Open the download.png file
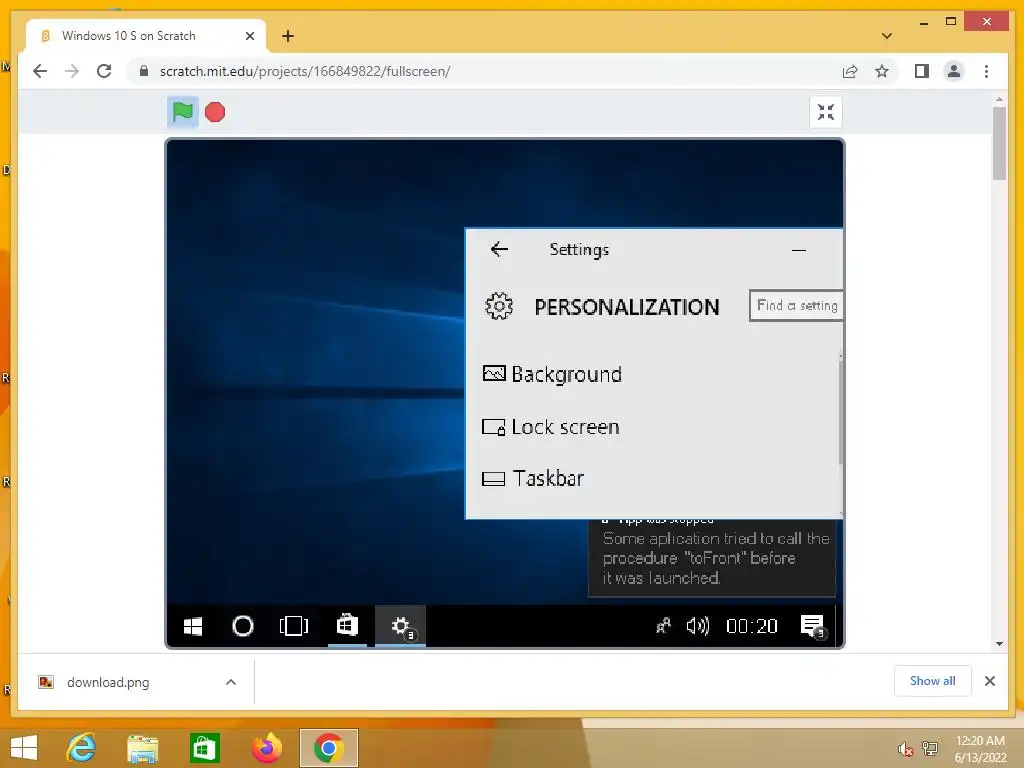This screenshot has height=768, width=1024. tap(108, 682)
